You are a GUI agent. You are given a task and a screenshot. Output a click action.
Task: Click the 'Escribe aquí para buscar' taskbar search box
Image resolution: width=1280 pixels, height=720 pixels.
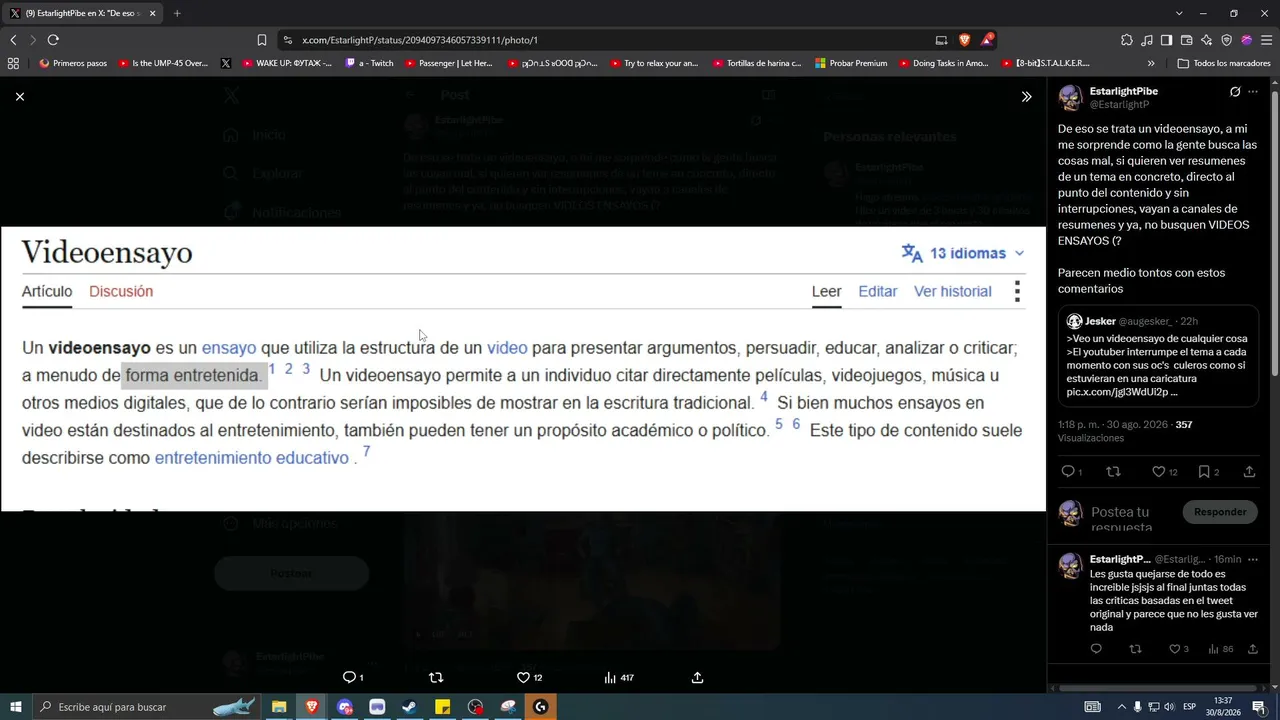click(x=148, y=707)
